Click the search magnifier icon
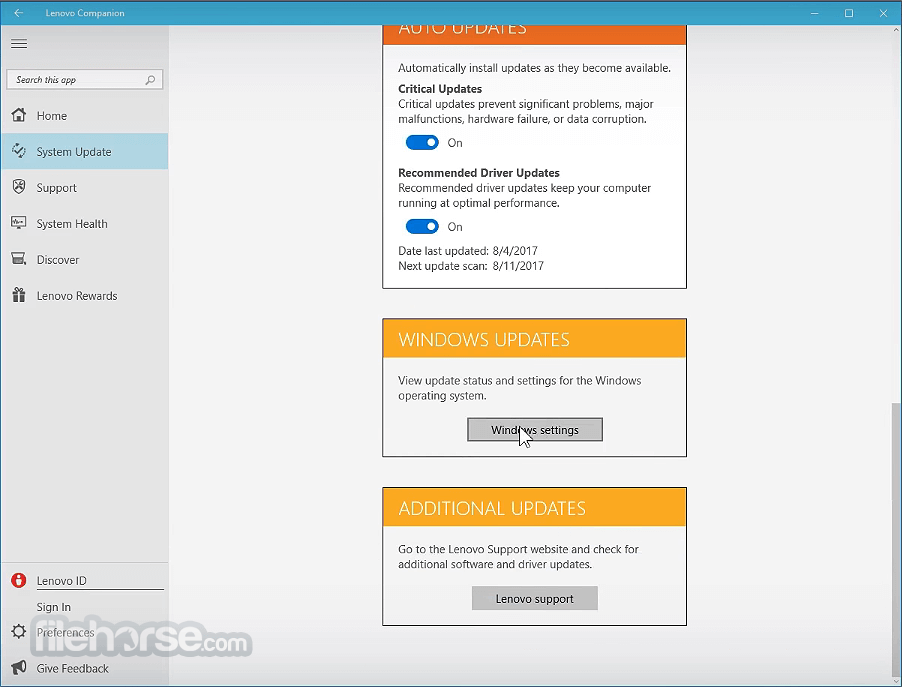 pyautogui.click(x=150, y=80)
